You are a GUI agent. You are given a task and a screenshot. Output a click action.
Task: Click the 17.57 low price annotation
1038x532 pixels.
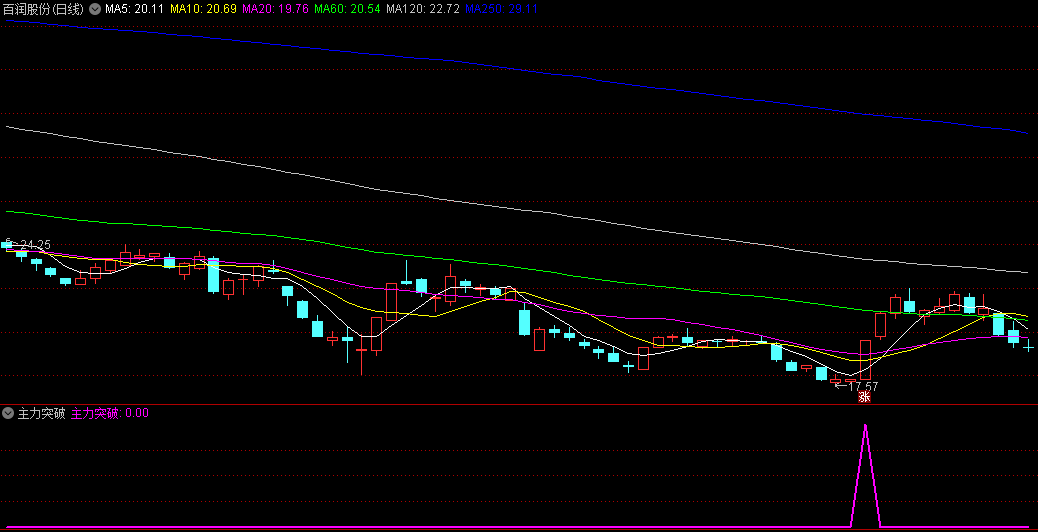(x=863, y=386)
